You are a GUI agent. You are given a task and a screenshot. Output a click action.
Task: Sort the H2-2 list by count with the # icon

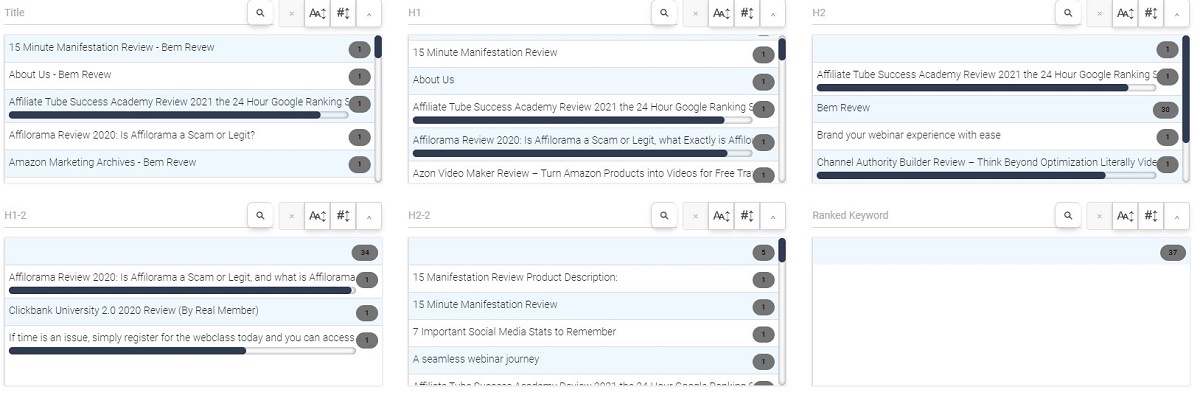tap(747, 215)
